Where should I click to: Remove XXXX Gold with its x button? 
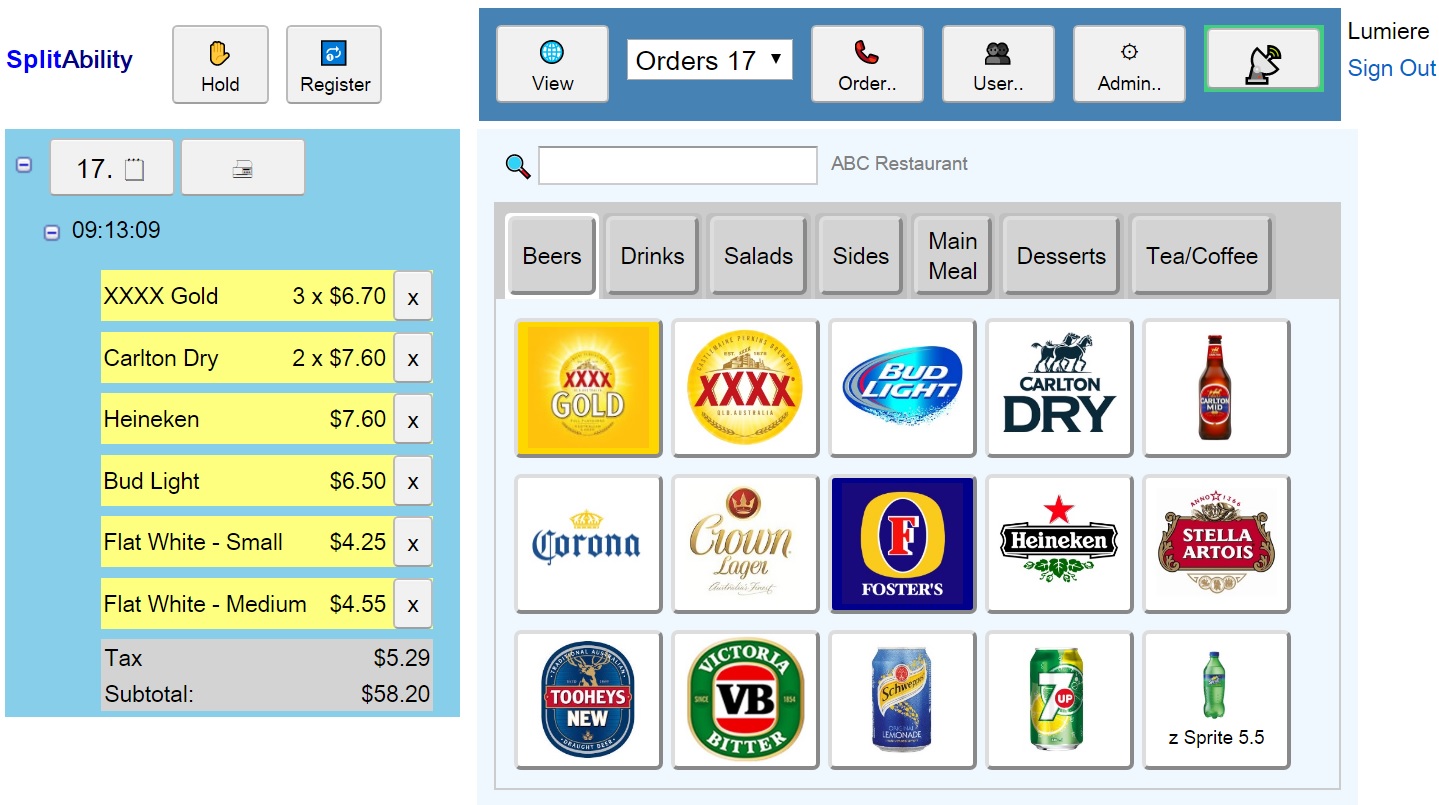pyautogui.click(x=413, y=296)
